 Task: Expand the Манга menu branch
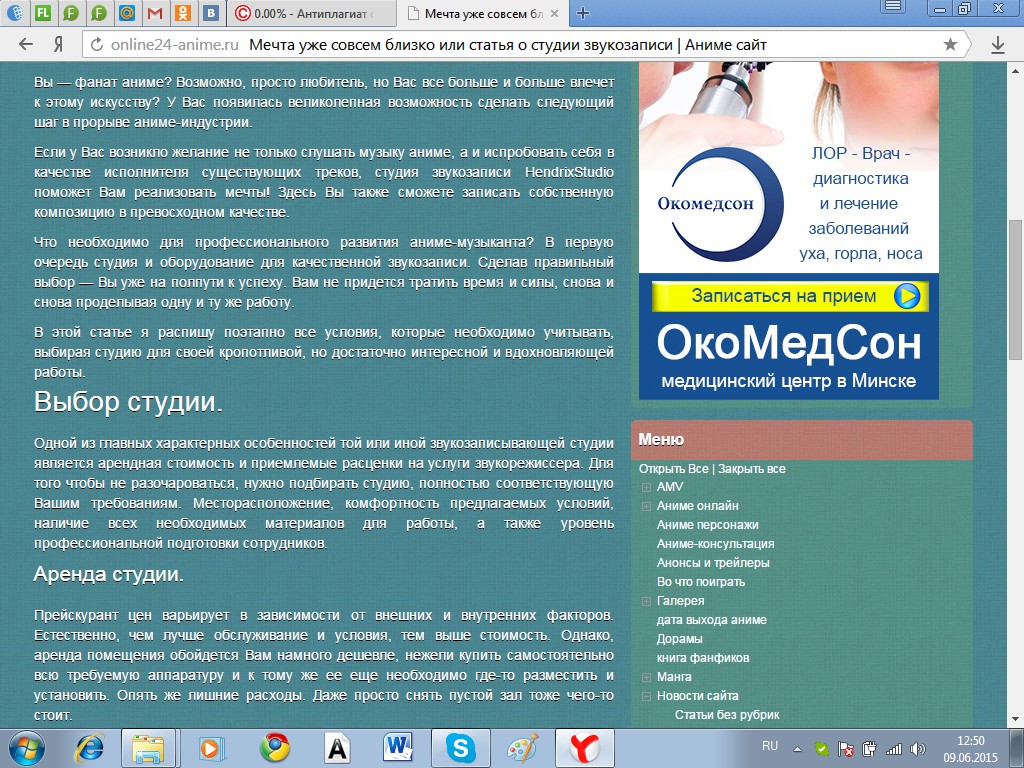pyautogui.click(x=646, y=677)
